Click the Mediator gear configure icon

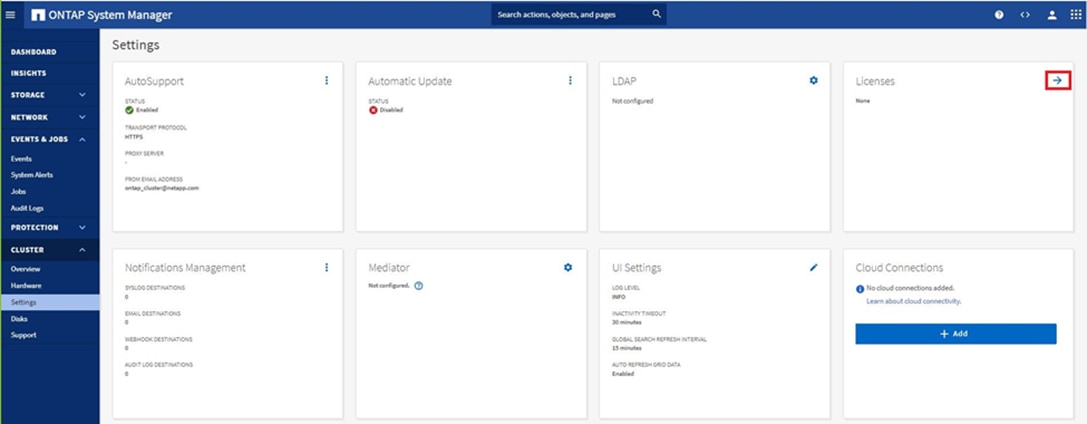568,267
